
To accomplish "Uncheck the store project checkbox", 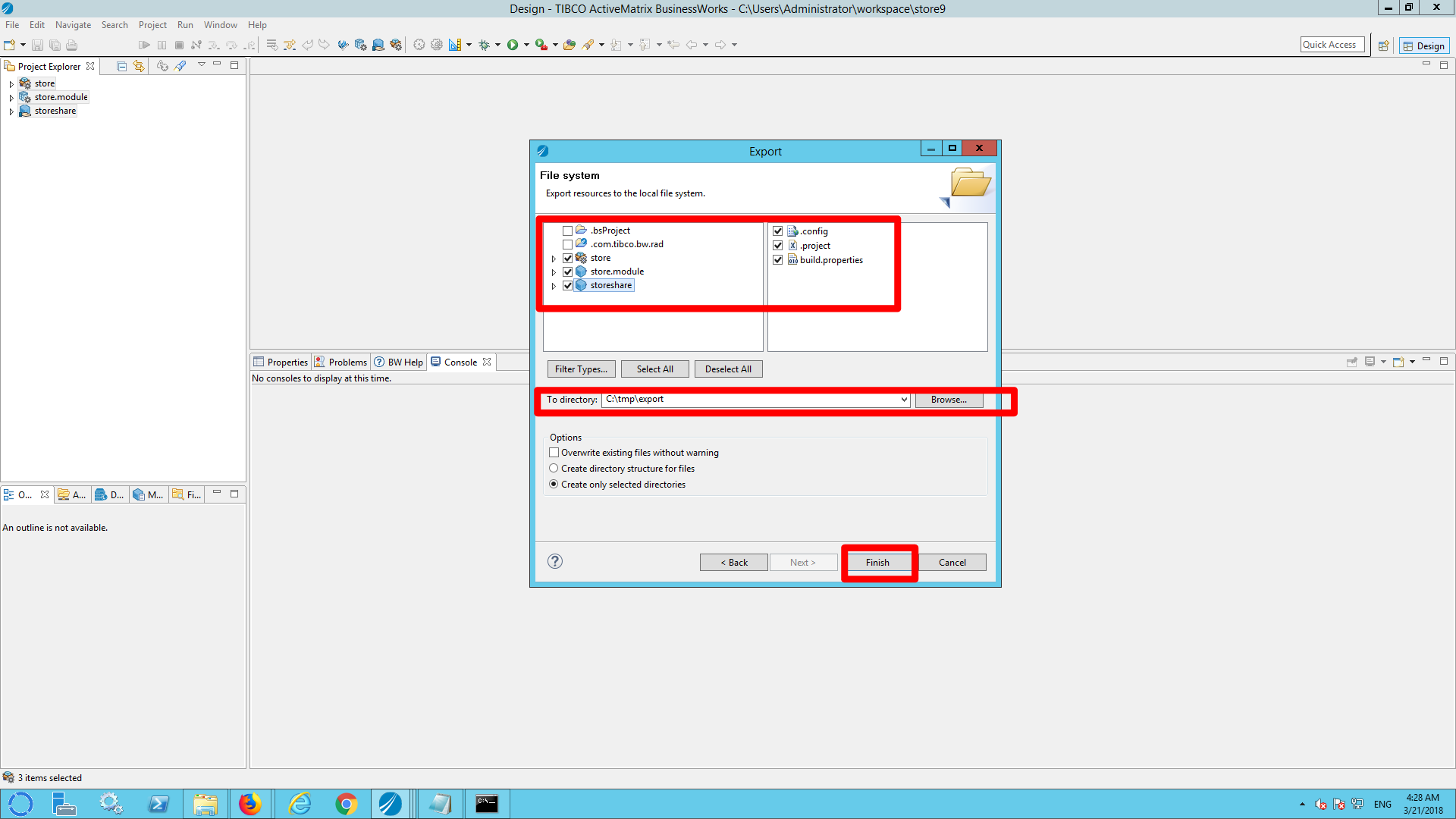I will pos(567,258).
